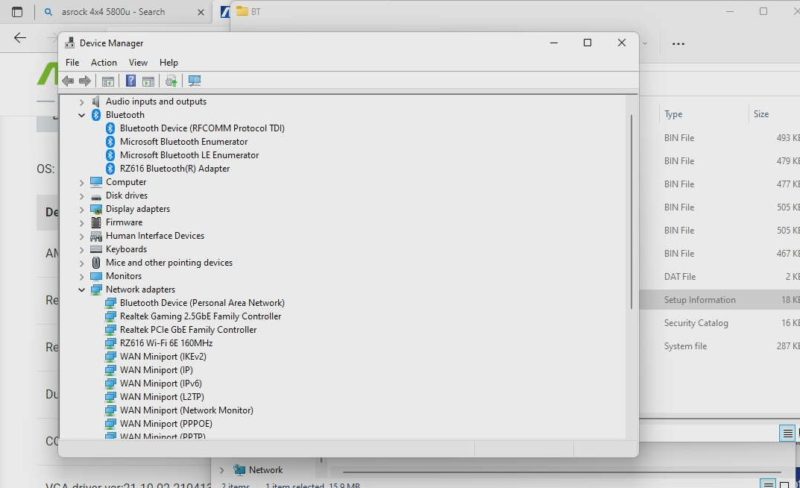800x488 pixels.
Task: Select the System file row in File Explorer
Action: click(x=719, y=346)
